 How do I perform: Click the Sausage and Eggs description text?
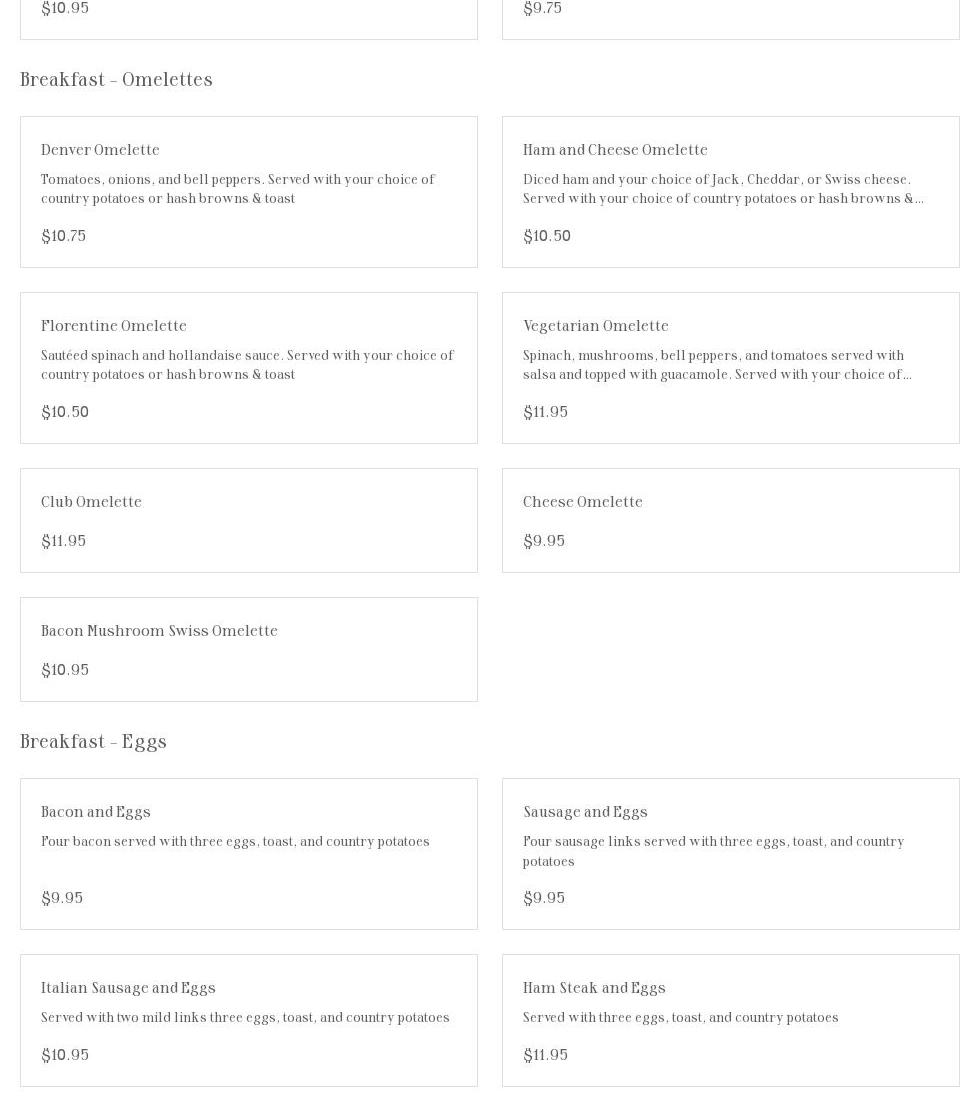click(713, 851)
